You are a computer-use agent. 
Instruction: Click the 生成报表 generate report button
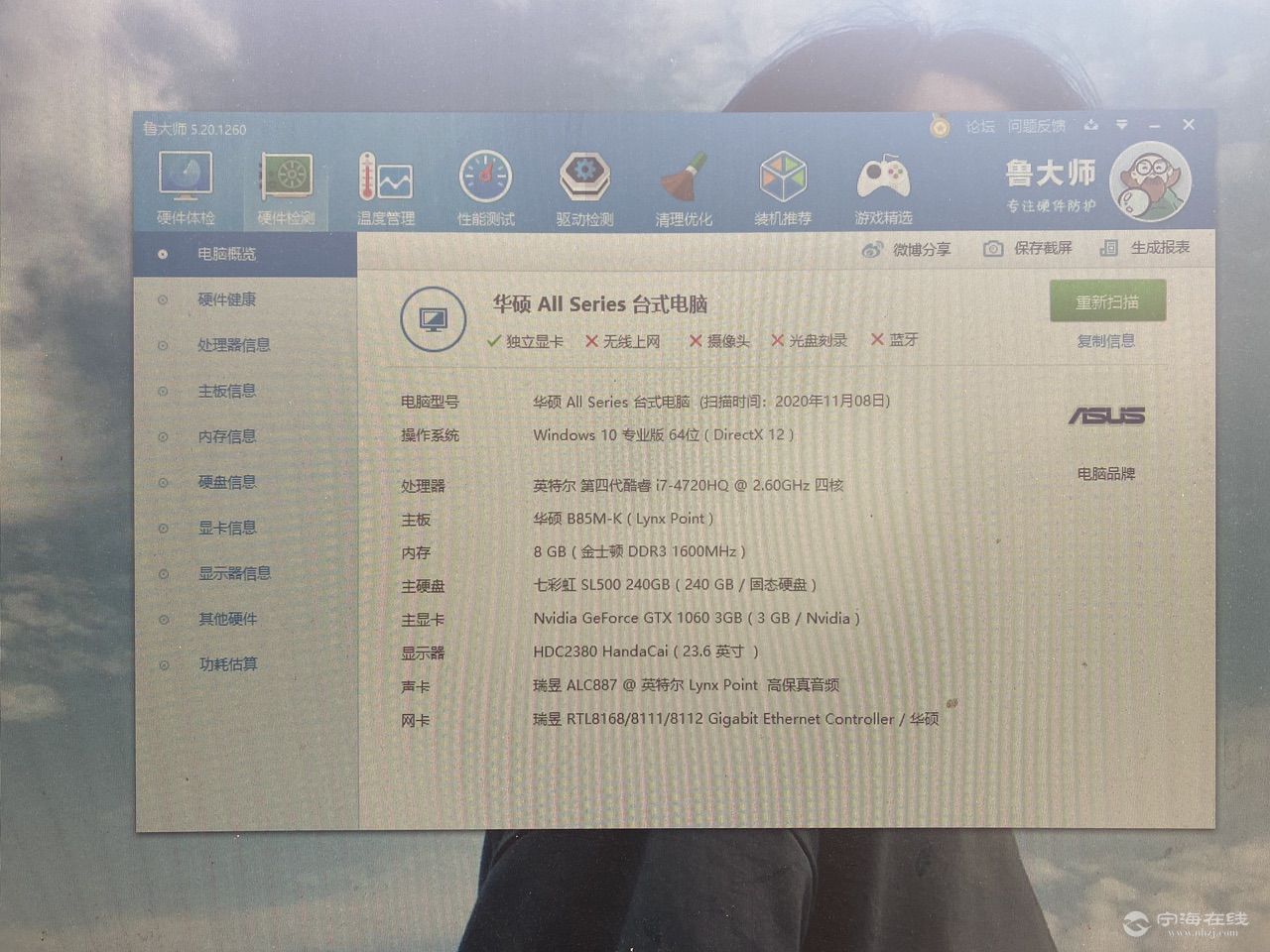click(1145, 247)
